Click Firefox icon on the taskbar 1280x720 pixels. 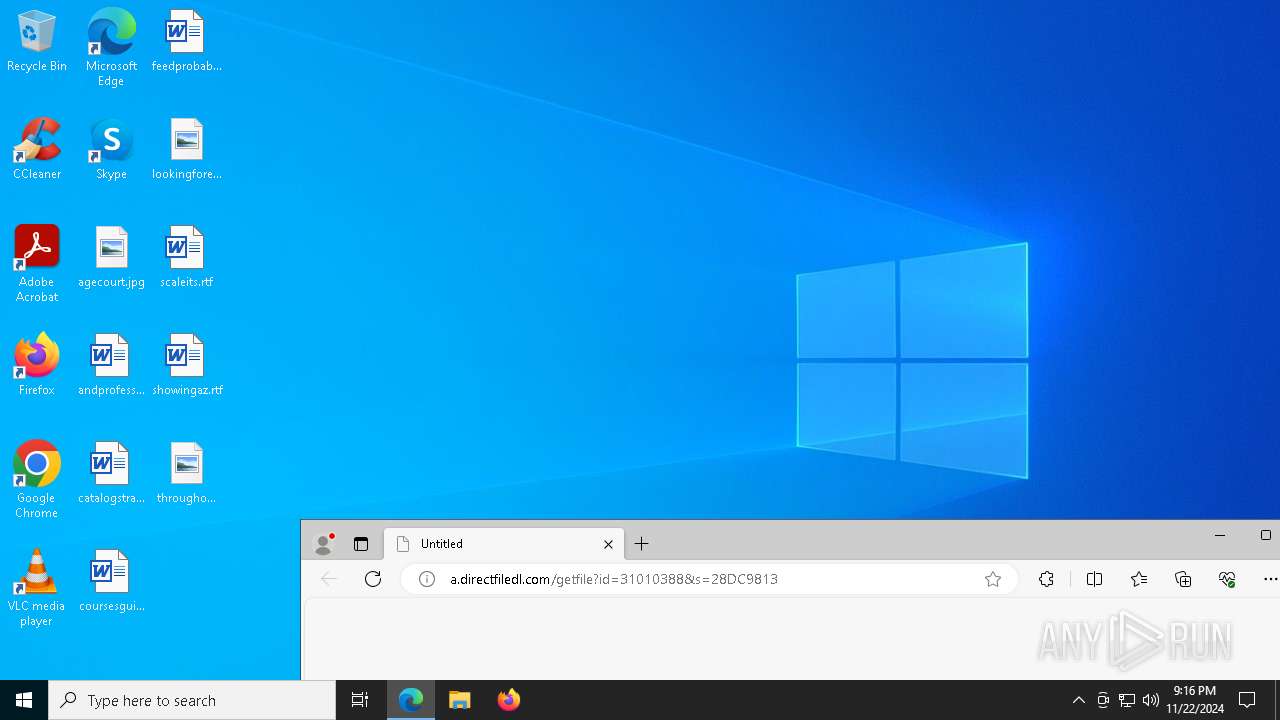tap(509, 700)
